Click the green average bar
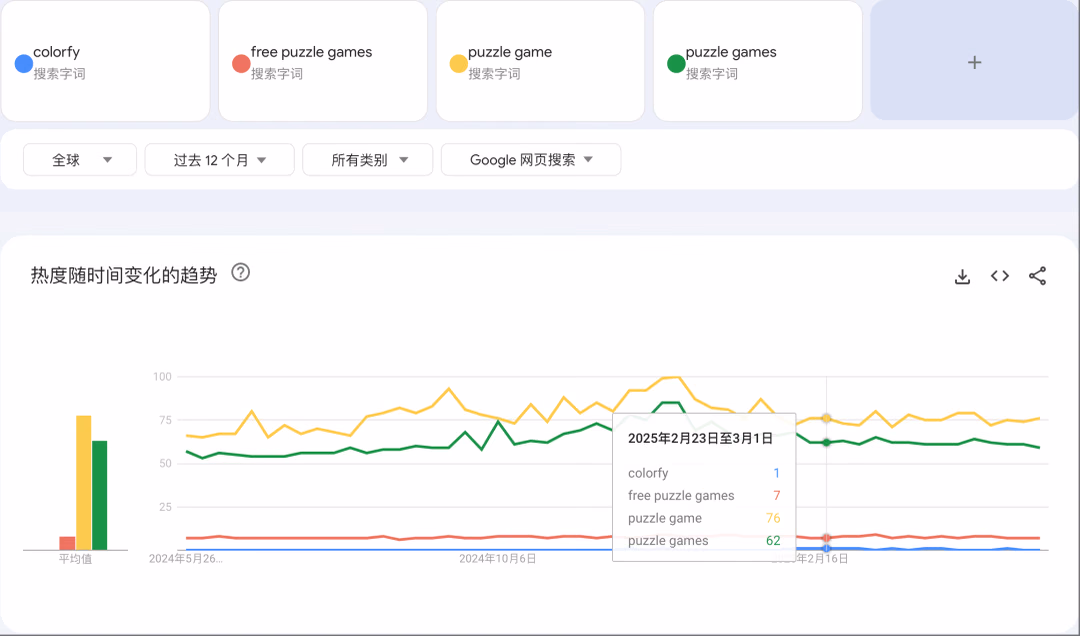The width and height of the screenshot is (1080, 636). (x=100, y=495)
